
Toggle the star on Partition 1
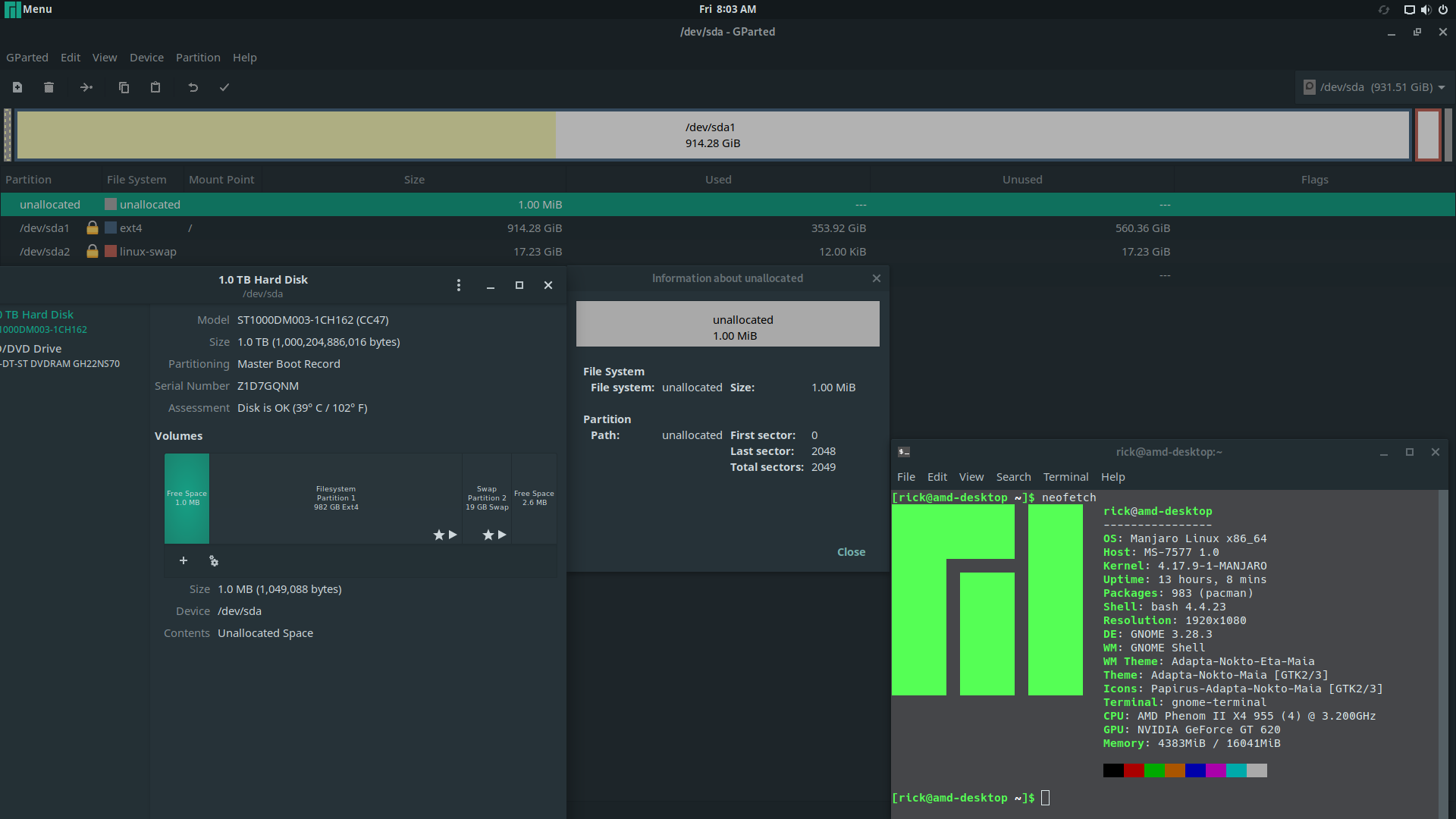point(439,535)
